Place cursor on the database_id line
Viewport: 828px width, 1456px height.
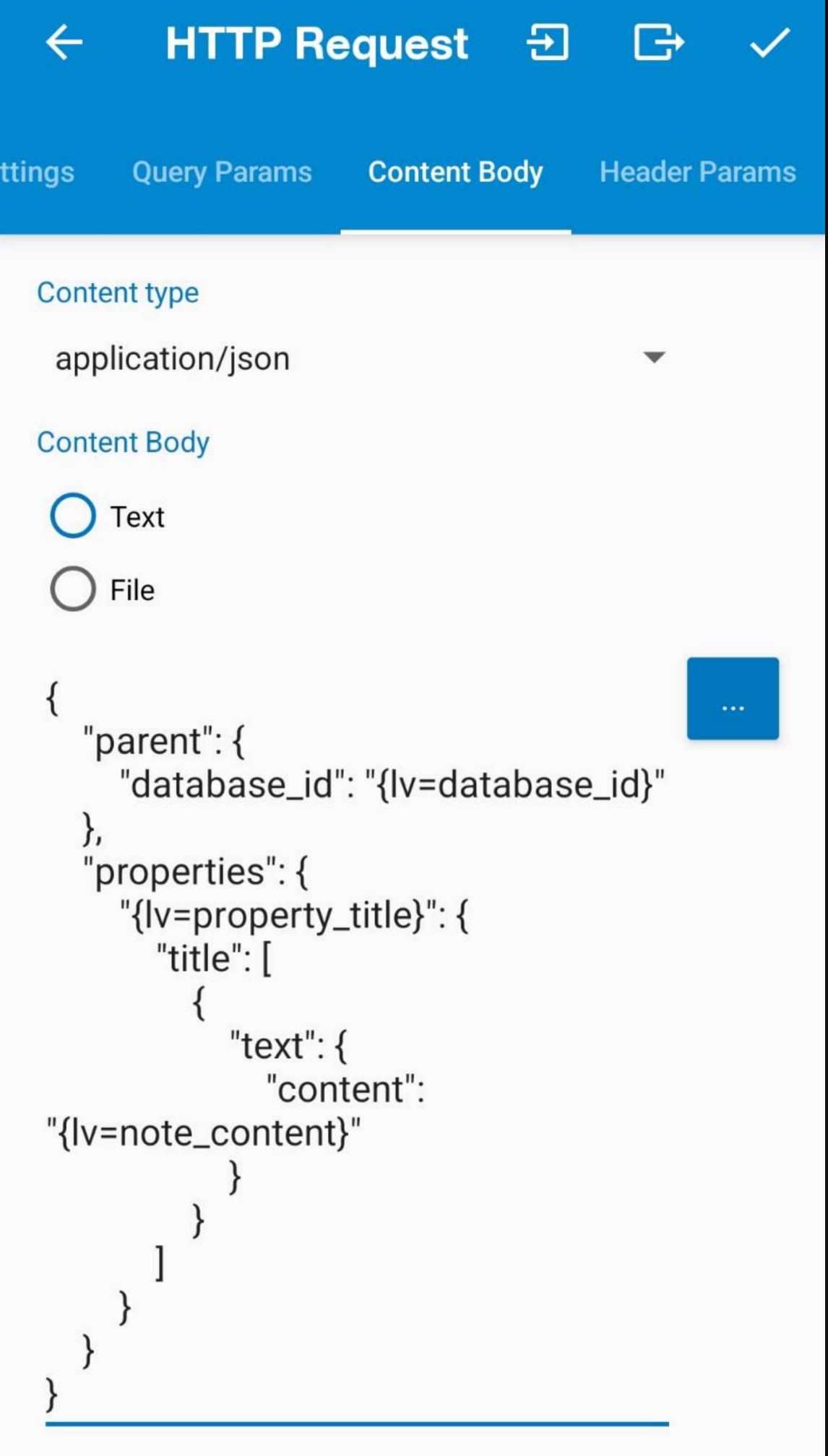coord(392,784)
